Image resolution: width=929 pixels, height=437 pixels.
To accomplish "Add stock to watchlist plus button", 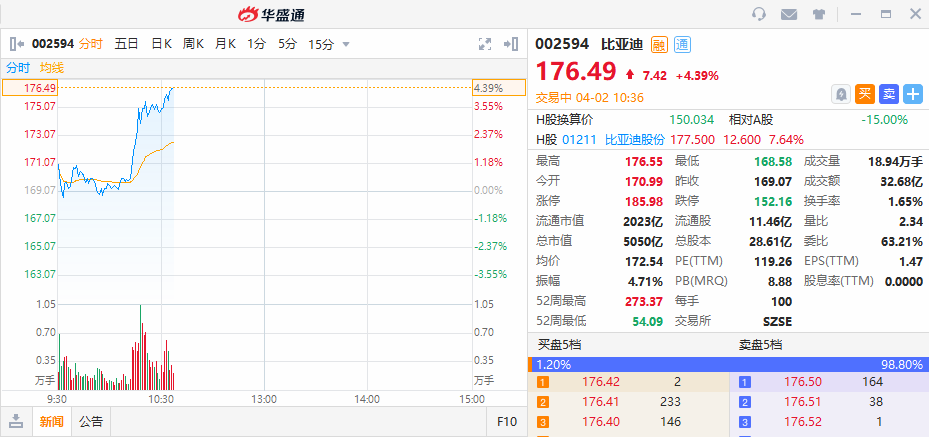I will tap(913, 94).
